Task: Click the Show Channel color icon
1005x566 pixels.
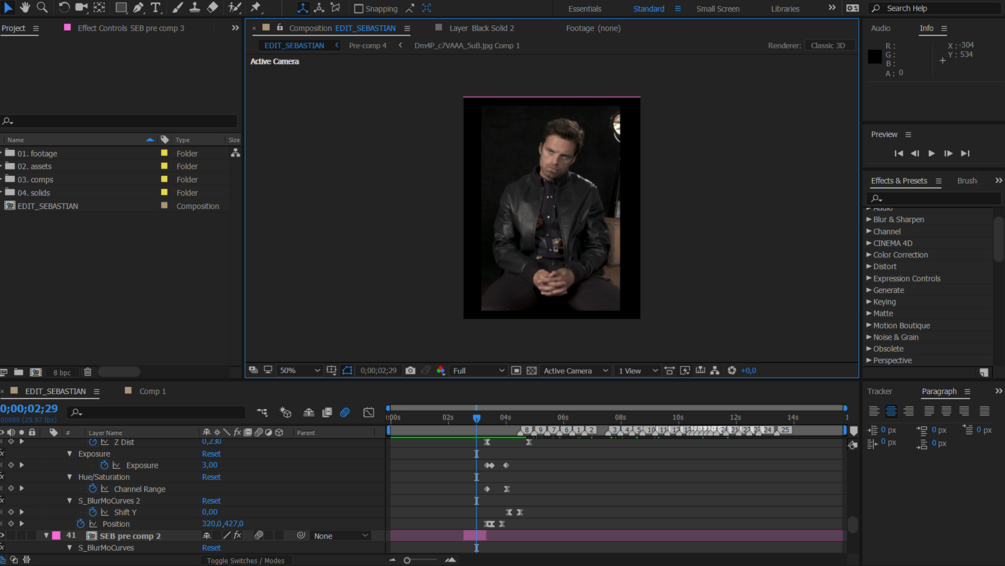Action: [440, 370]
